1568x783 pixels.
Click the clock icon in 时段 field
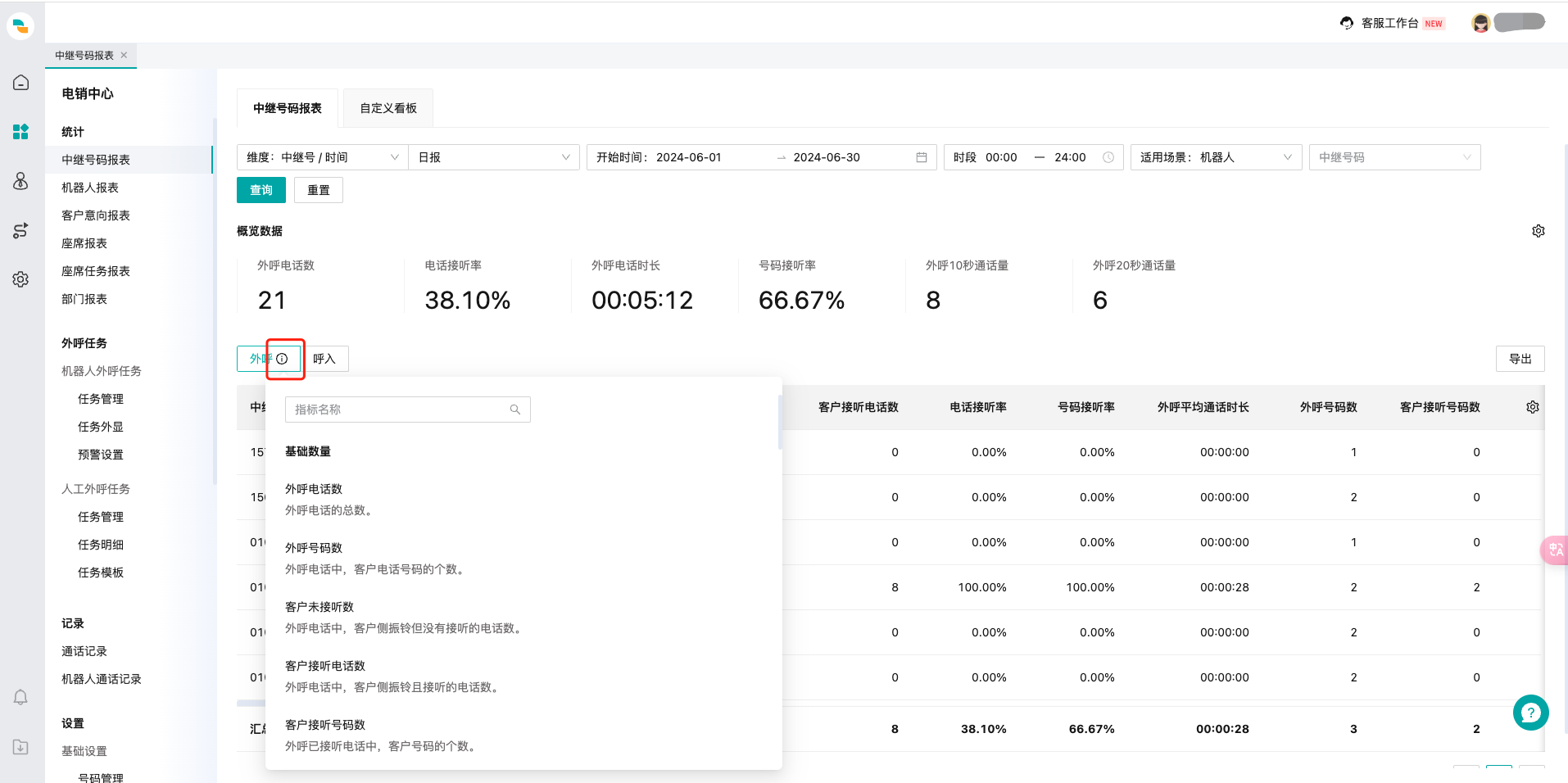[1108, 157]
